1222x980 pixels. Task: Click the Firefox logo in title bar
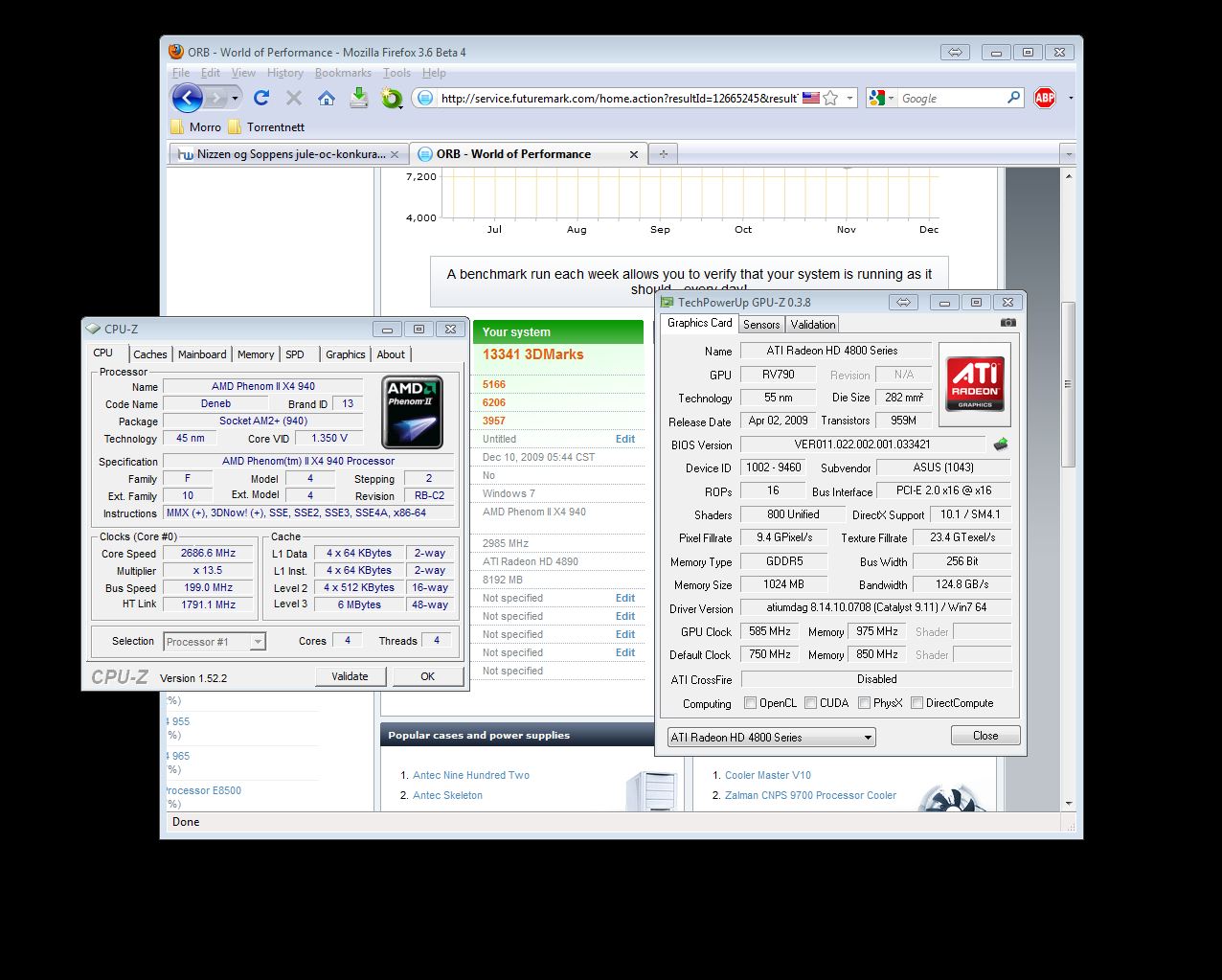point(176,52)
